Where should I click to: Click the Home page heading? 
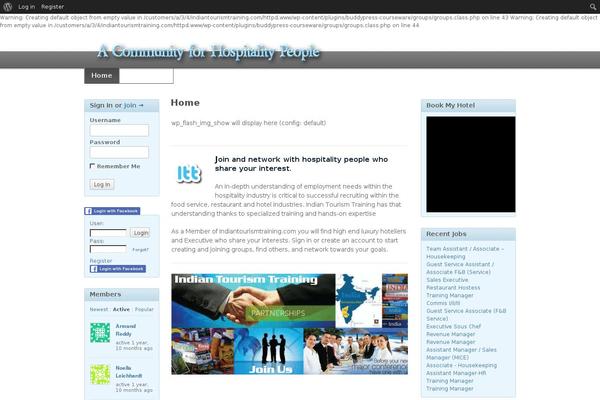185,103
